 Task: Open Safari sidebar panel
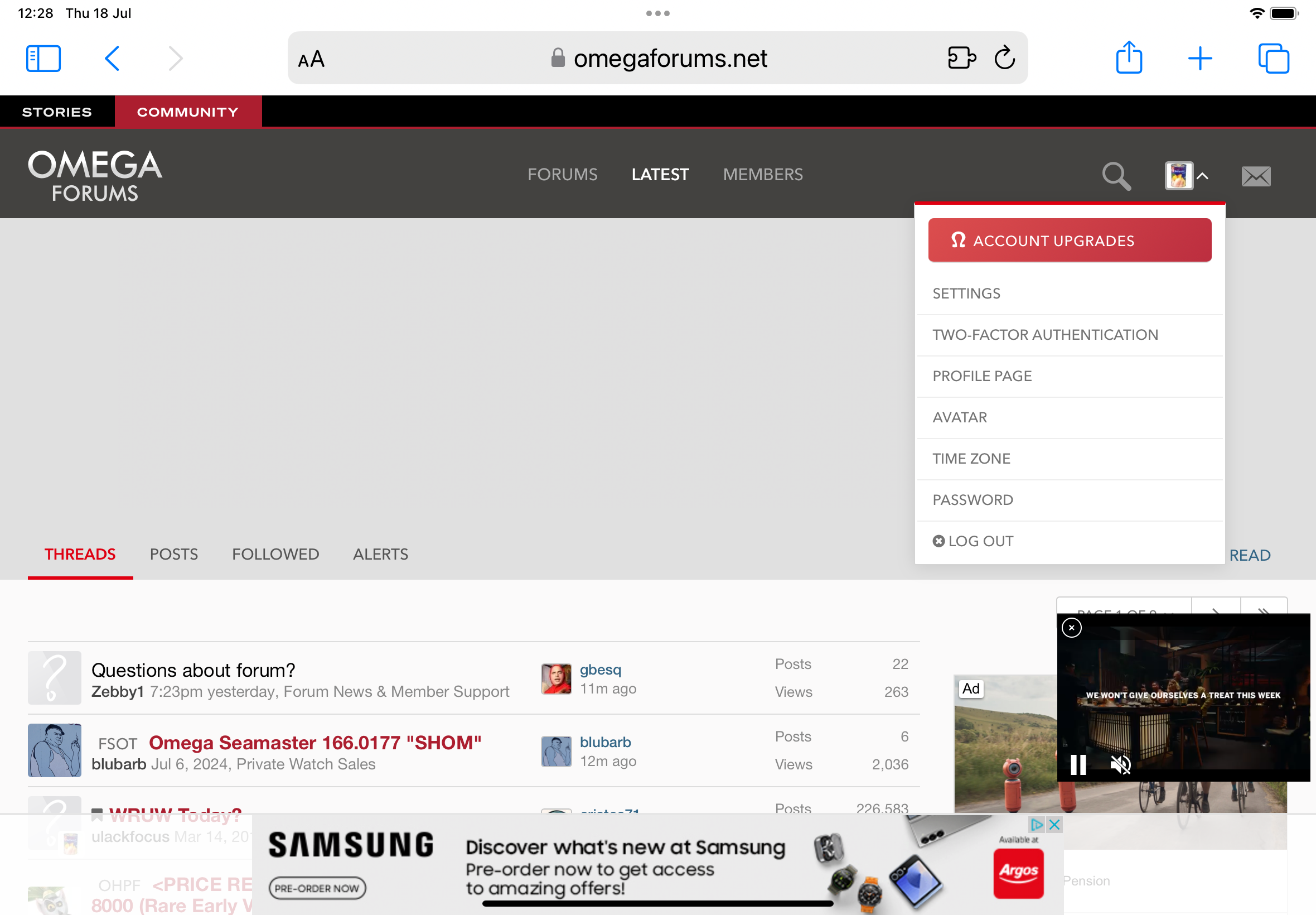pos(43,59)
